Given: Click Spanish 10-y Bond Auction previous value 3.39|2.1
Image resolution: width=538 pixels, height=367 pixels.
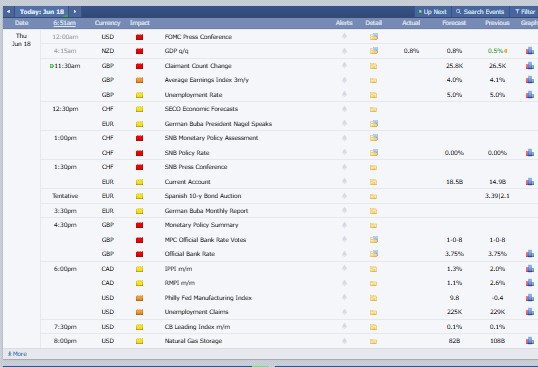Looking at the screenshot, I should coord(497,196).
